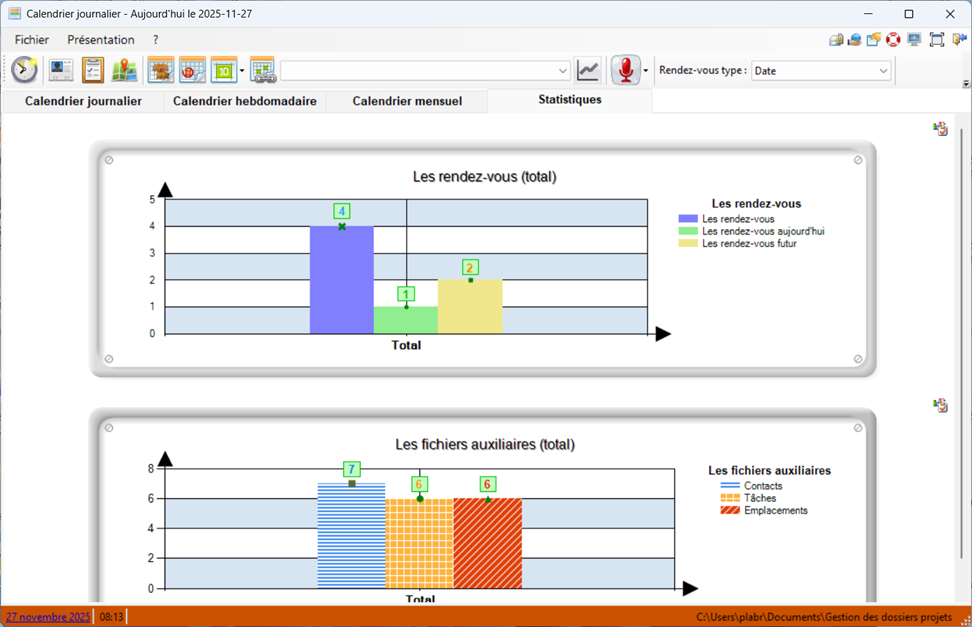
Task: Click the blue Les rendez-vous bar
Action: tap(341, 280)
